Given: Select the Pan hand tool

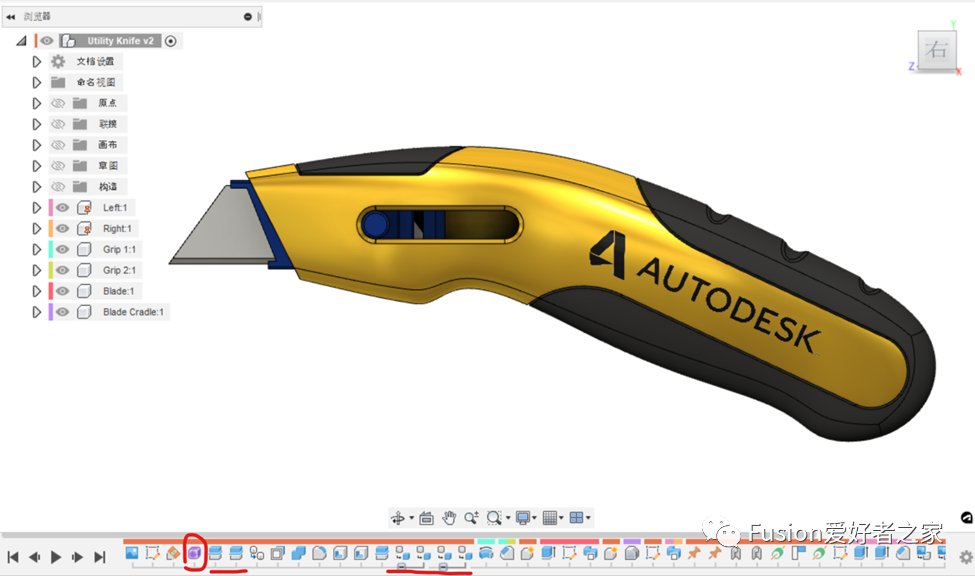Looking at the screenshot, I should (x=449, y=518).
